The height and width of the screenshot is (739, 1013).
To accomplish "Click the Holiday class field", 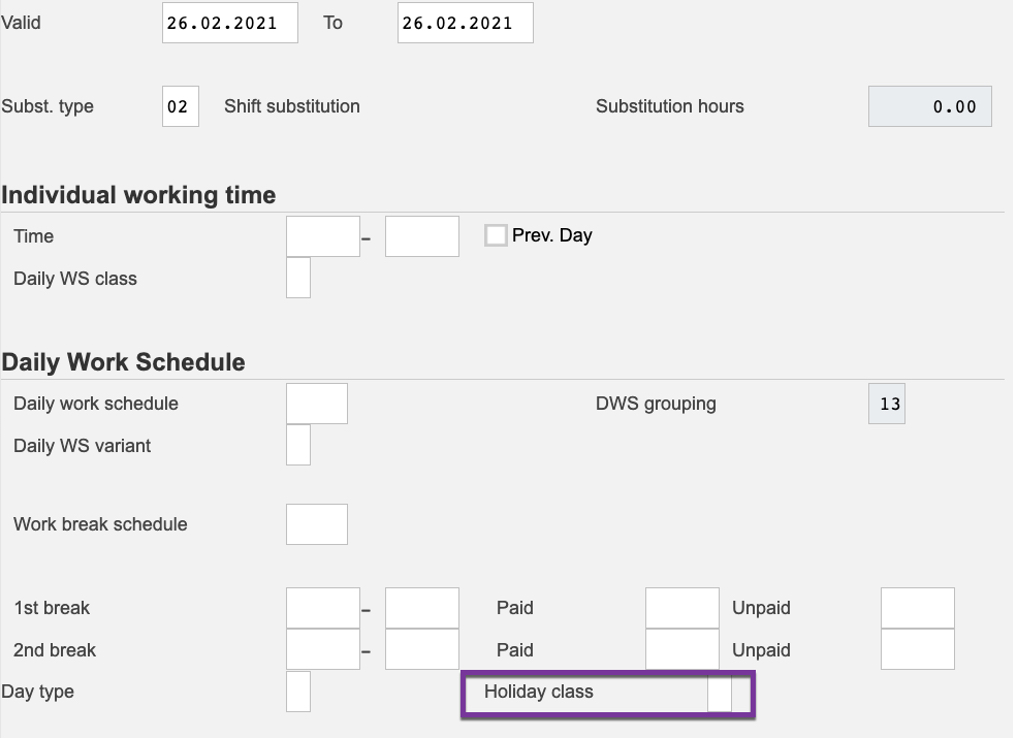I will tap(719, 692).
